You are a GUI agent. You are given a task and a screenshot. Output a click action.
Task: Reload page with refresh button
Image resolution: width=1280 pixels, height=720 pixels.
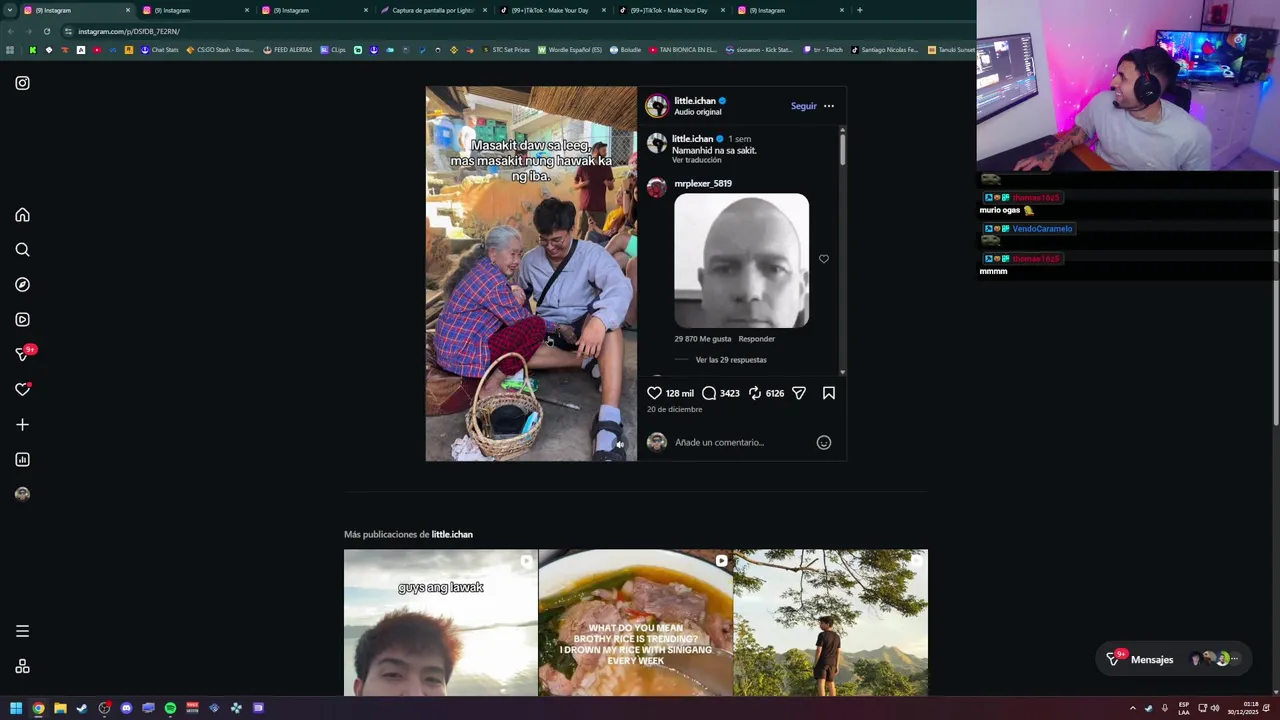tap(47, 31)
